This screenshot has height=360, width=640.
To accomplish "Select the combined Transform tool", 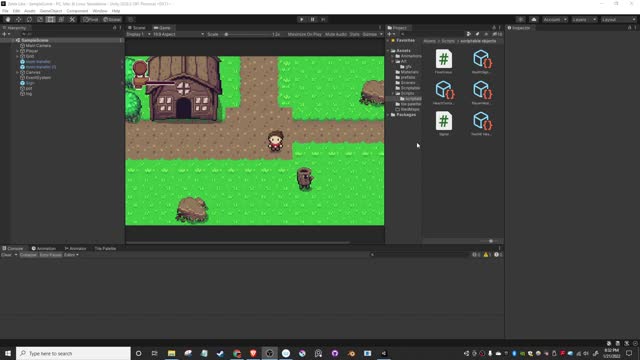I will (61, 20).
